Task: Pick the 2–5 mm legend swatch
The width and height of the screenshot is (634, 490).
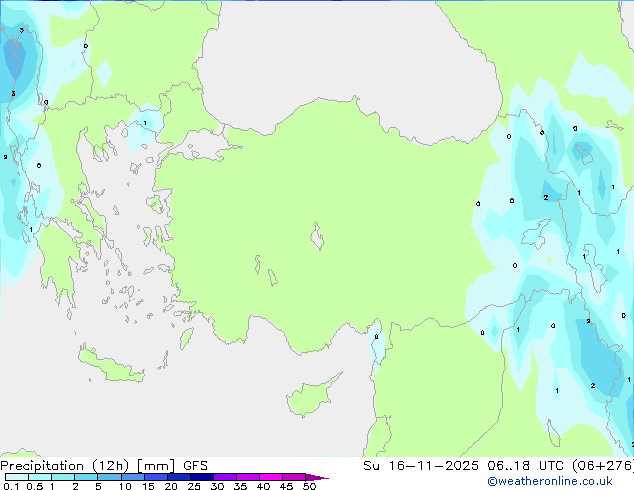Action: click(86, 477)
